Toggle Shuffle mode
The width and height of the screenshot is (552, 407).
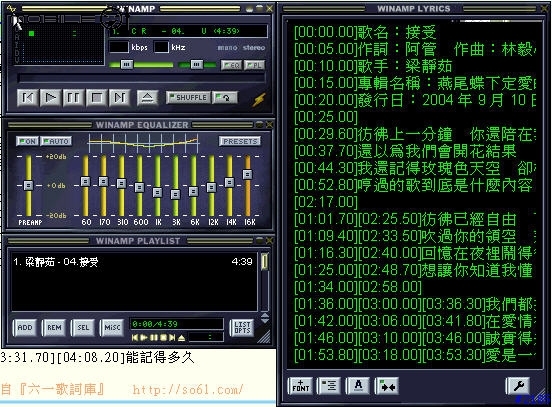188,98
